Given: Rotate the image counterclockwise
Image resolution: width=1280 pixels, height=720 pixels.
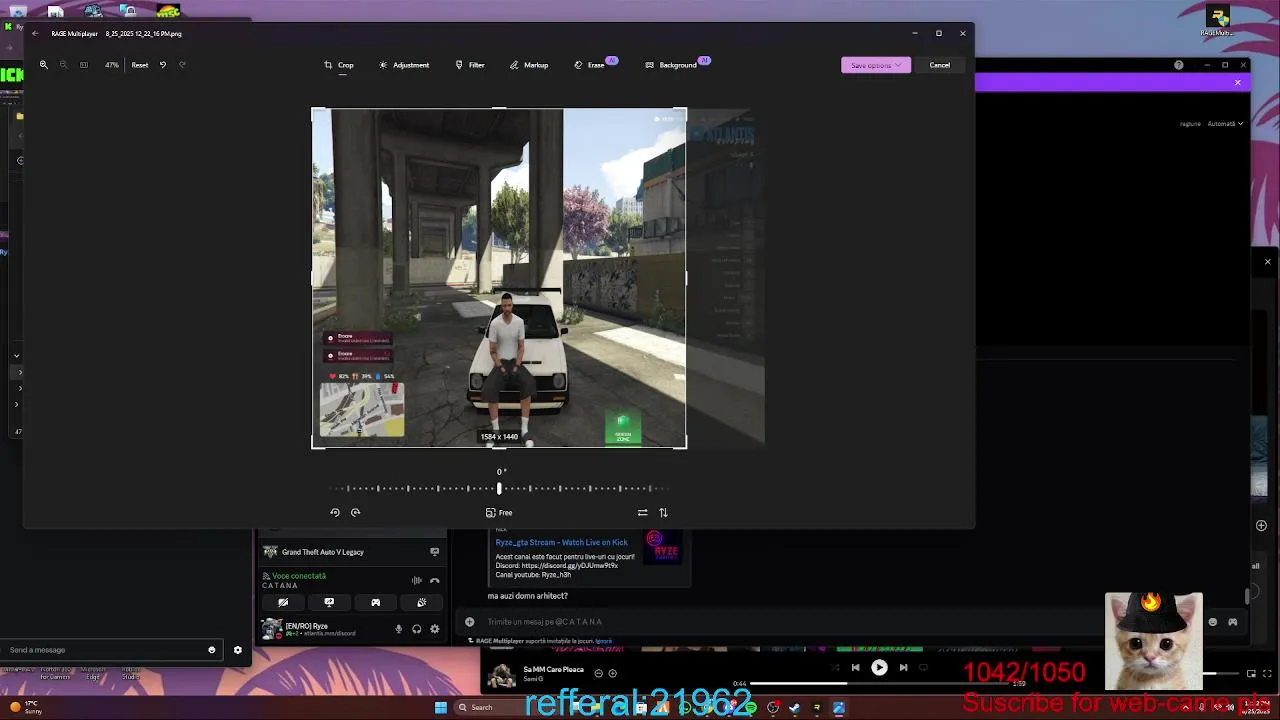Looking at the screenshot, I should (335, 512).
